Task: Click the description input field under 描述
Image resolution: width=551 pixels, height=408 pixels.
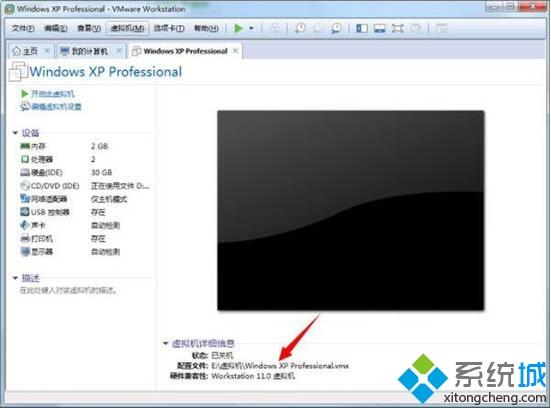Action: pos(68,290)
